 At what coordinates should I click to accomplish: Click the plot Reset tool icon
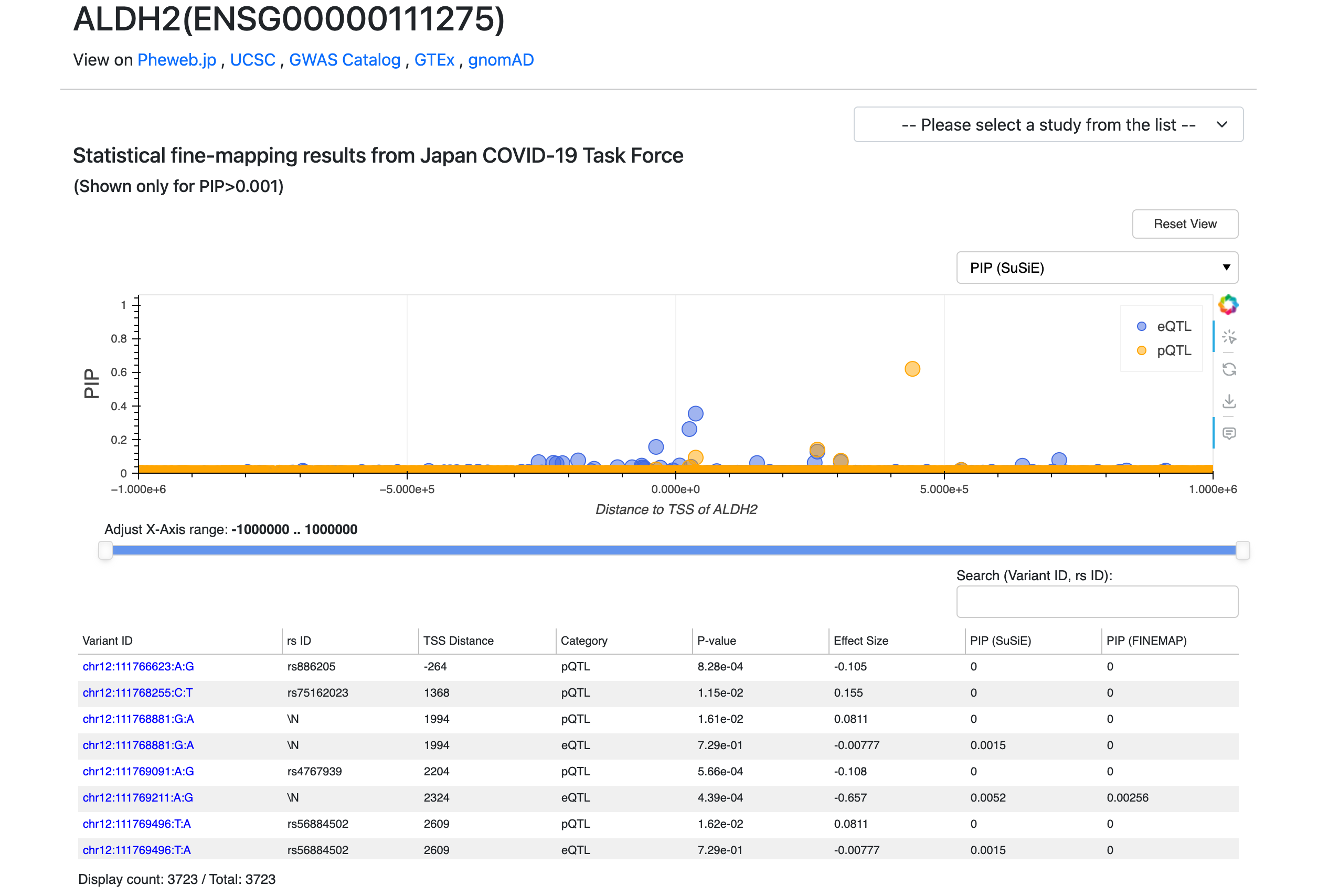click(1228, 369)
